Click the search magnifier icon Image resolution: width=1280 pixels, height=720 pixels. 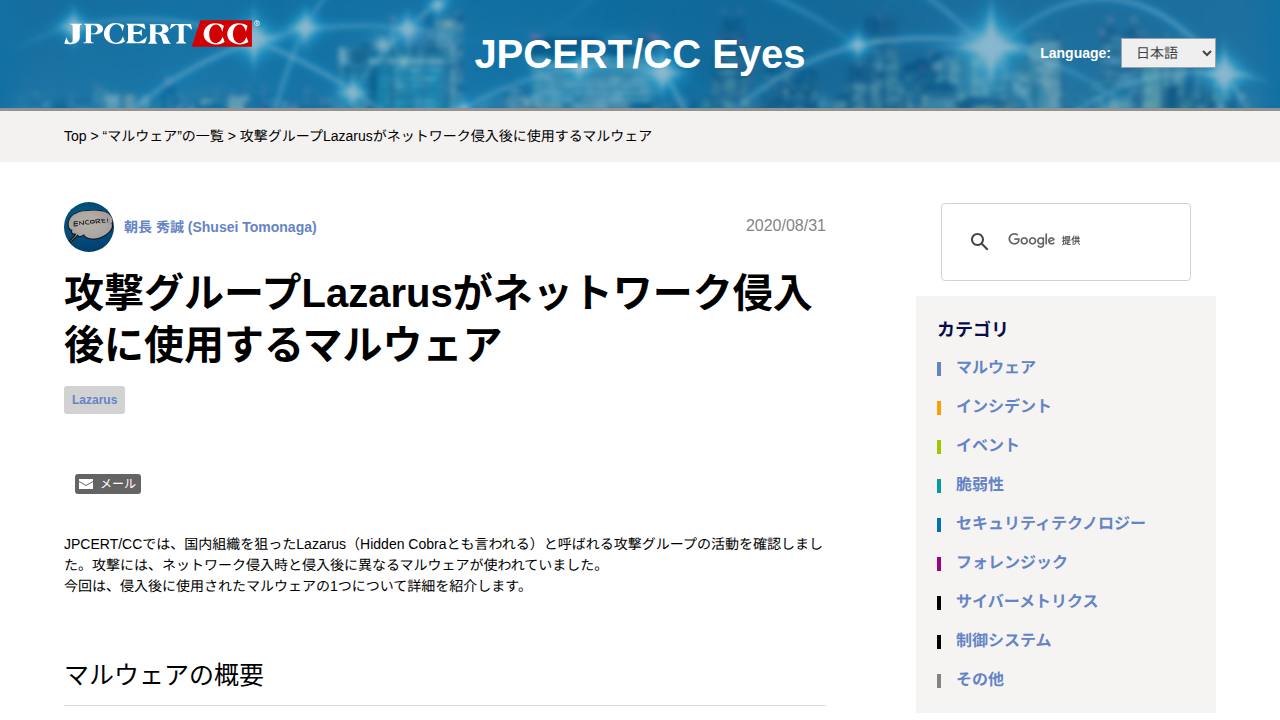click(980, 242)
